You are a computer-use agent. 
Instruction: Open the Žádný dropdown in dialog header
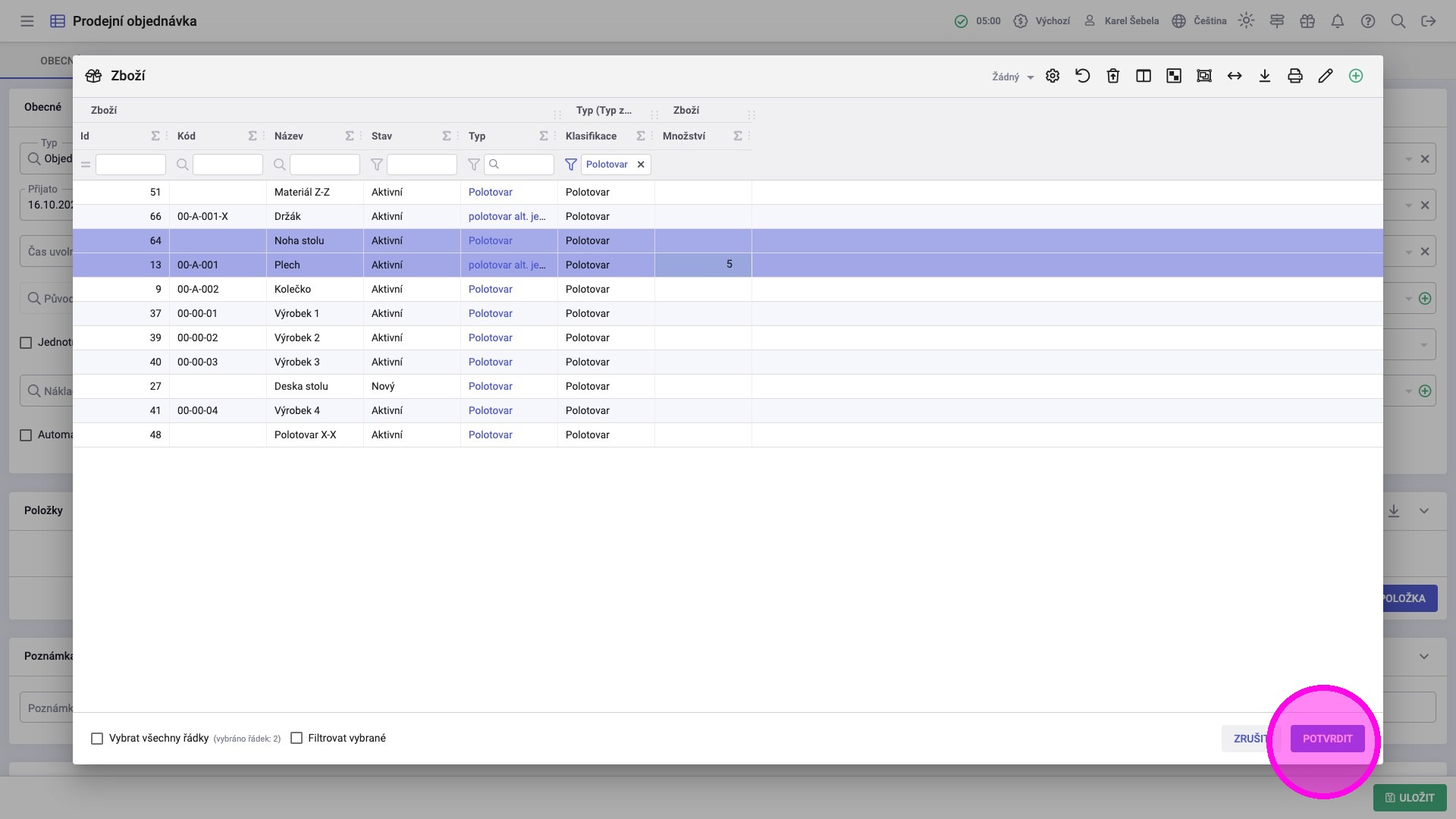pos(1013,77)
